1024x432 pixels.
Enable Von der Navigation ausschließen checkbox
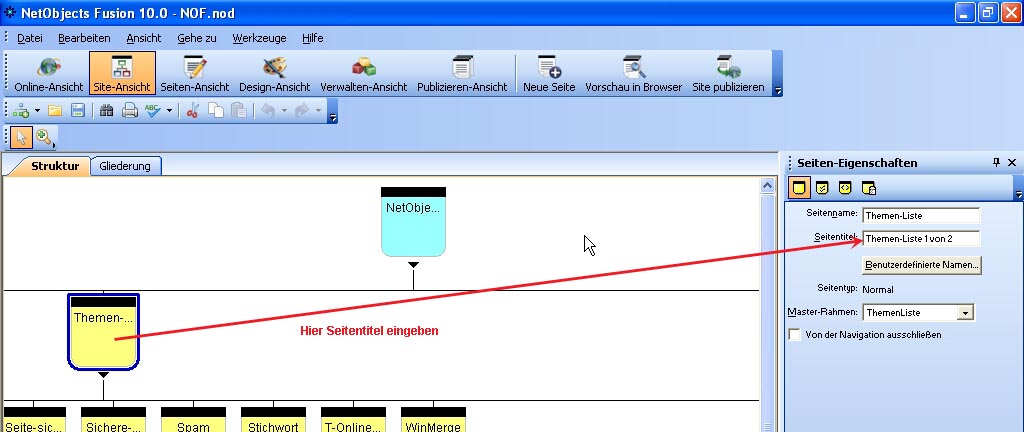click(x=795, y=335)
